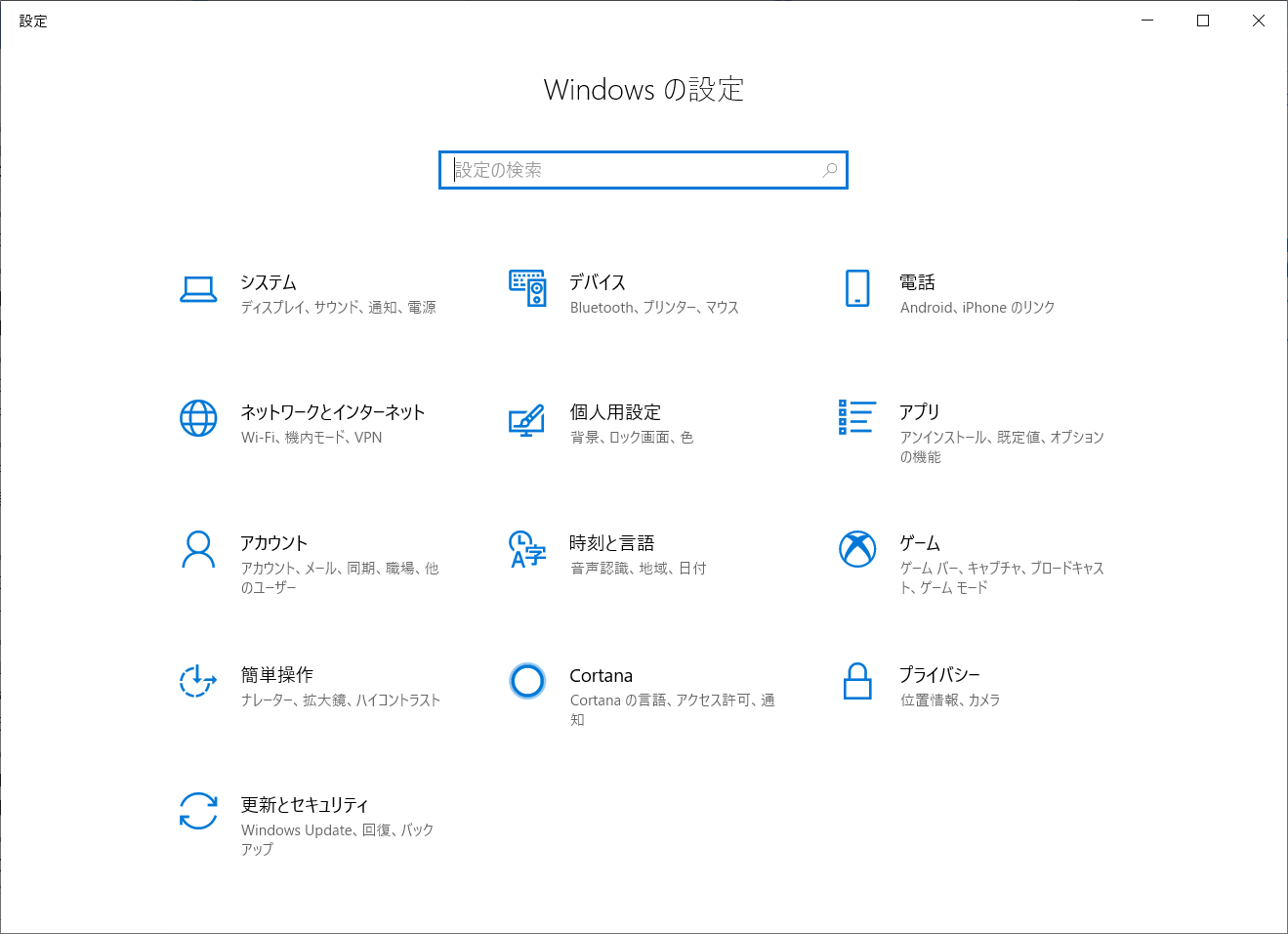Click the ゲーム Xbox icon
This screenshot has width=1288, height=934.
pyautogui.click(x=857, y=549)
